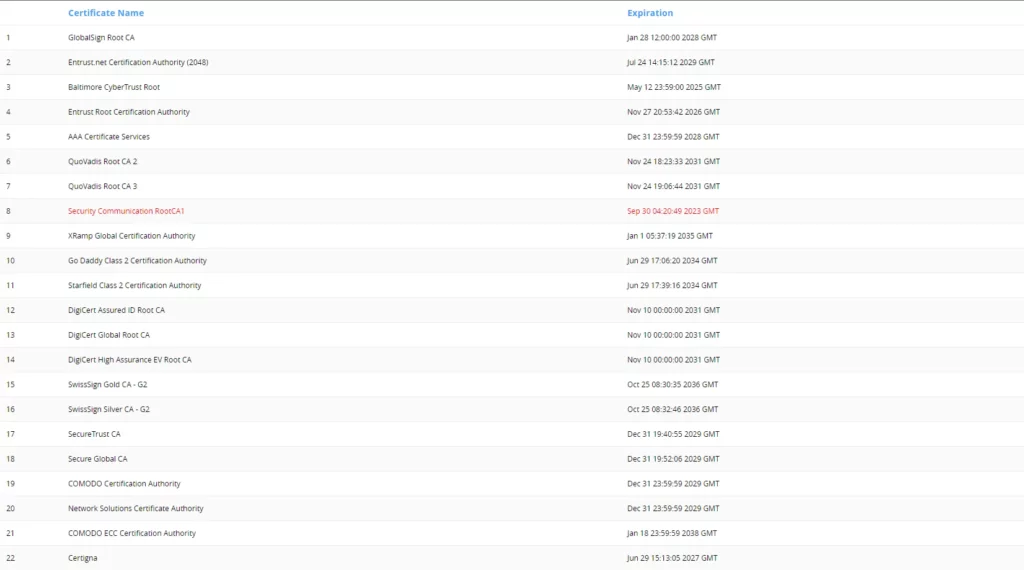Click expiration Jun 29 17:06:20 2034 GMT
1024x570 pixels.
point(672,261)
